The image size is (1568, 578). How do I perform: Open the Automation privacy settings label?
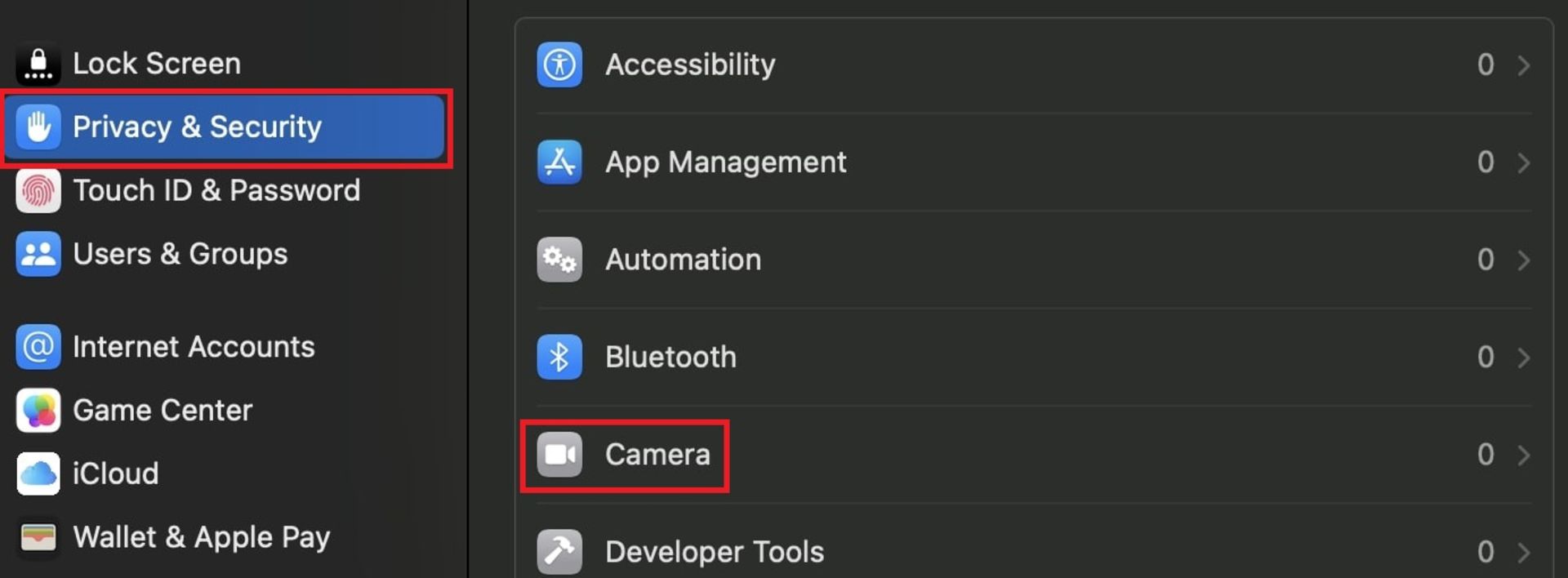(x=683, y=260)
